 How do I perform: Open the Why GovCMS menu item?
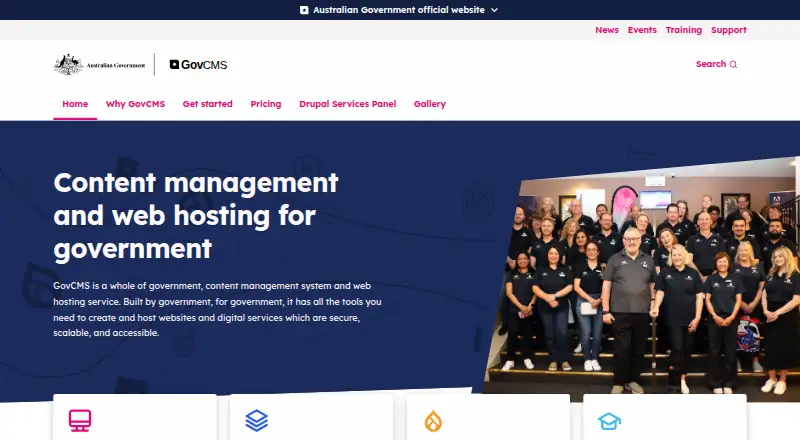(x=135, y=104)
